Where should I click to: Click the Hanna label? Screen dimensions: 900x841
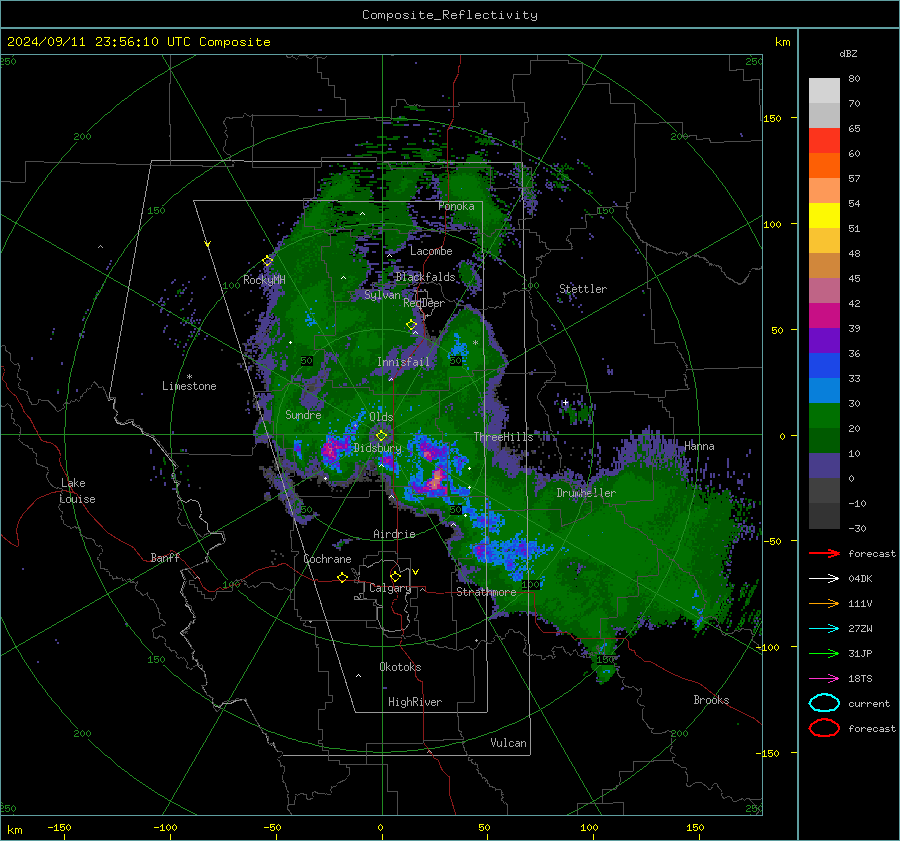(x=699, y=446)
